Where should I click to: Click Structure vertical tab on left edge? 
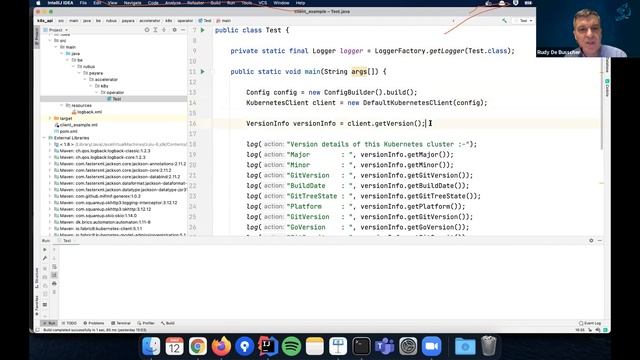point(37,278)
